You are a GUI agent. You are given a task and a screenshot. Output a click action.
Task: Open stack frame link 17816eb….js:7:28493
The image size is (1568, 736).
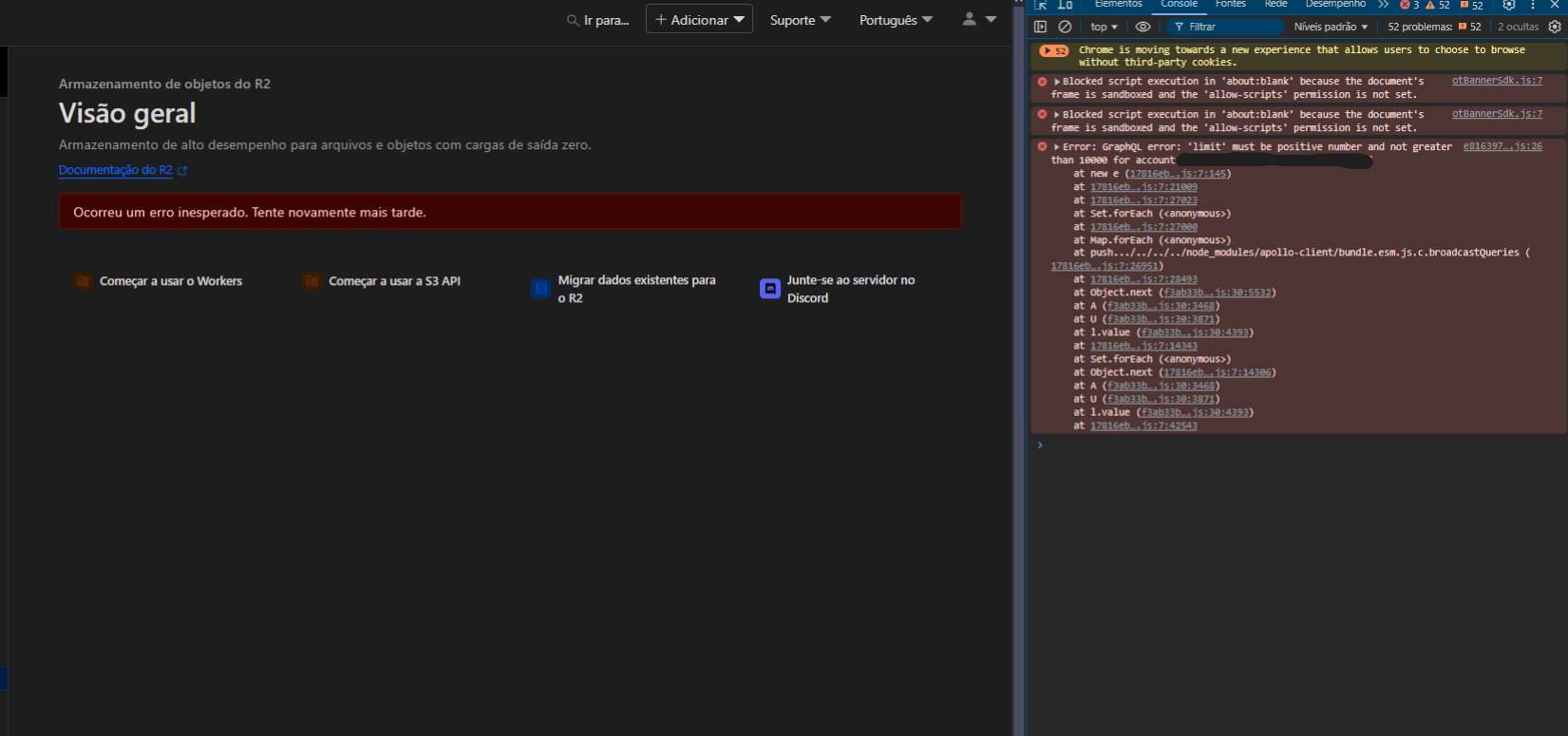pyautogui.click(x=1143, y=279)
